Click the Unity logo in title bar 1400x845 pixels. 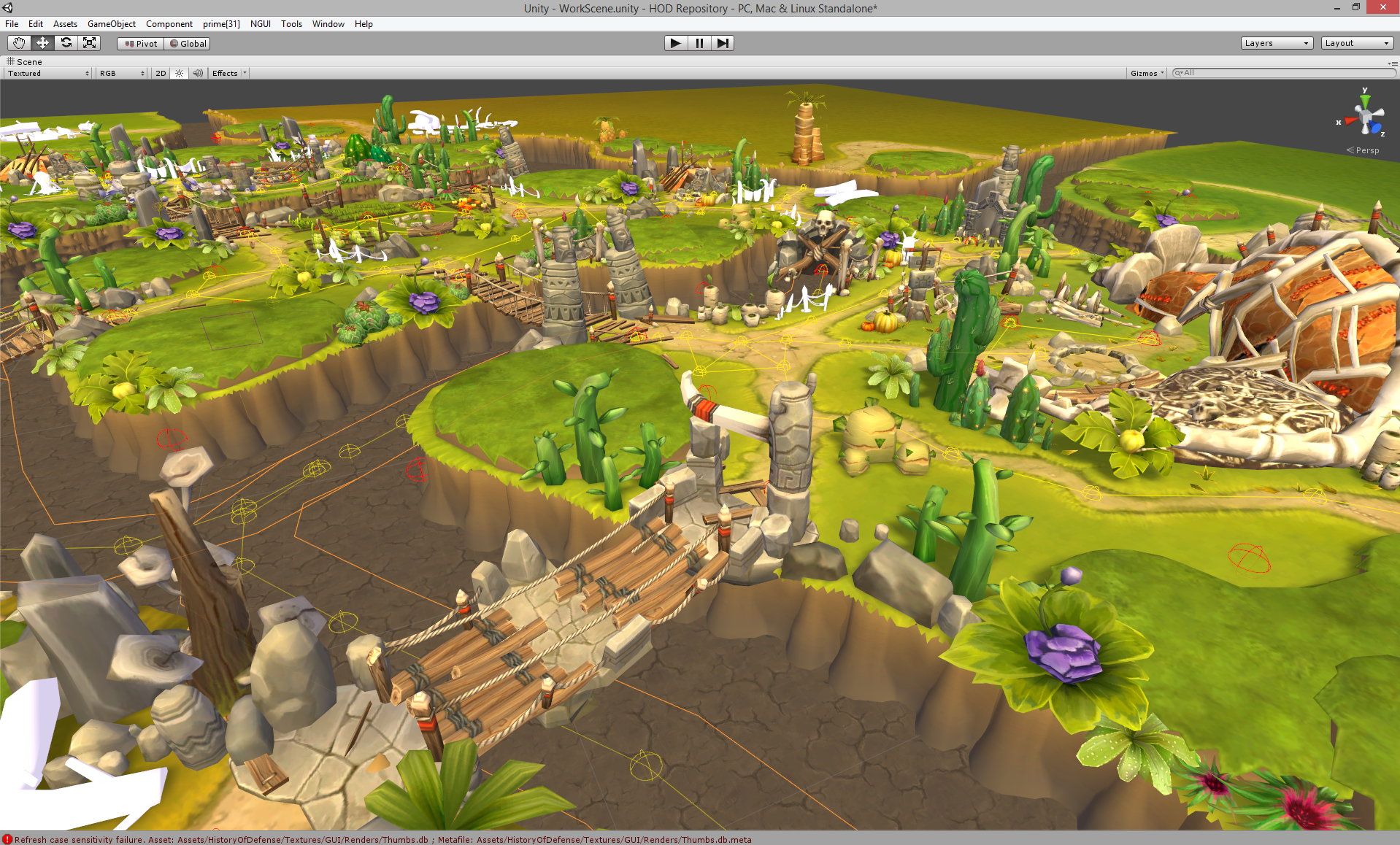pos(8,8)
